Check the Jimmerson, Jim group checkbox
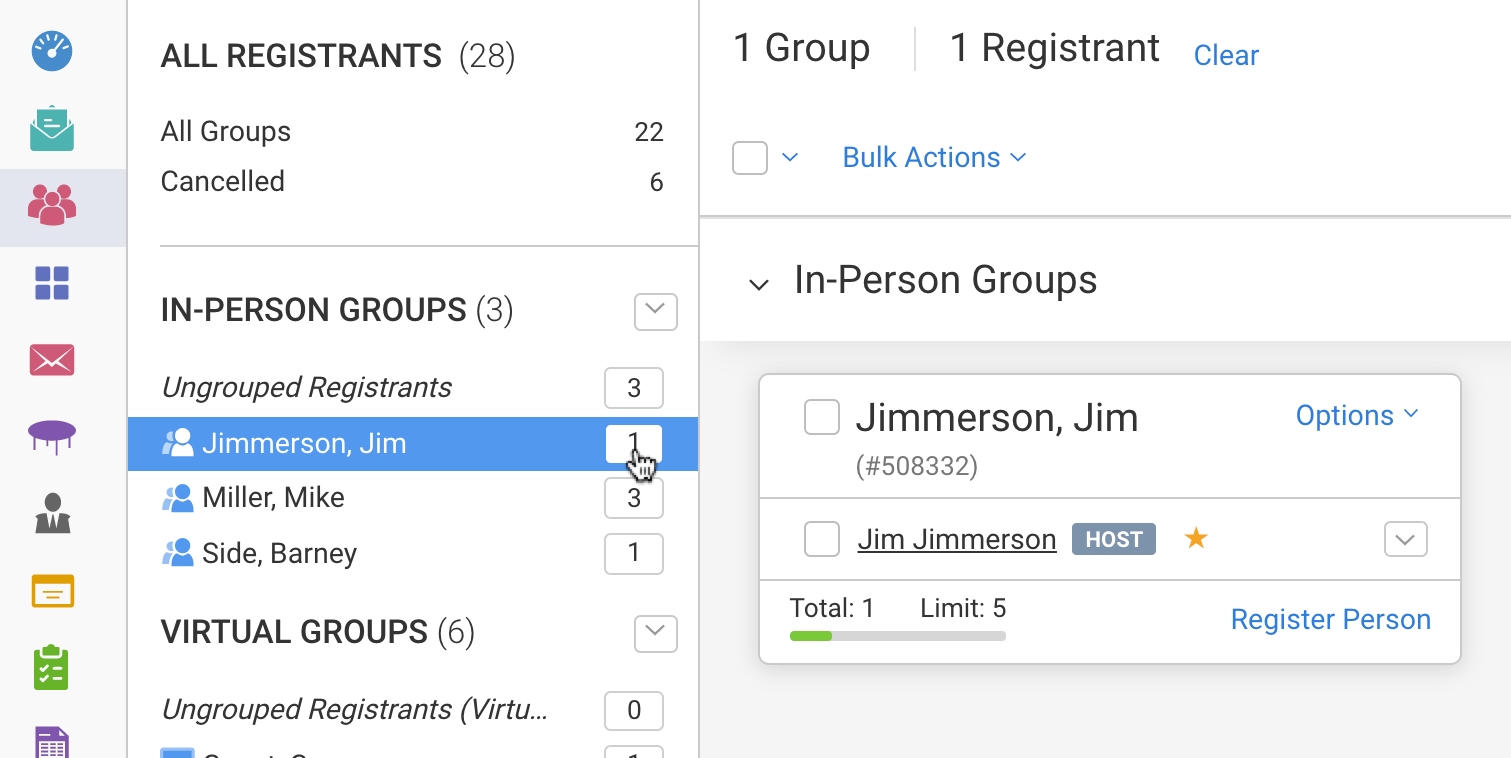The height and width of the screenshot is (758, 1511). (822, 418)
